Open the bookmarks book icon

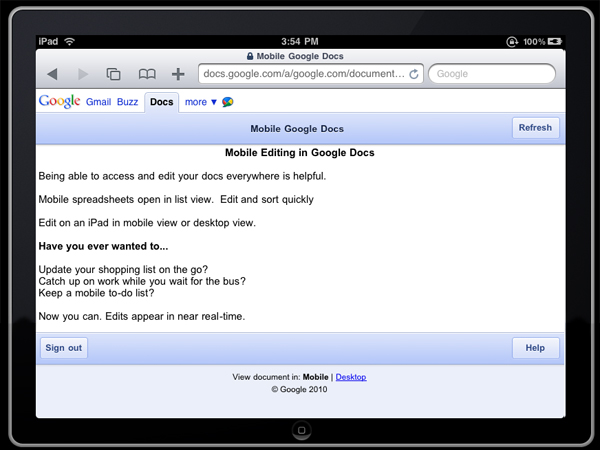[147, 74]
